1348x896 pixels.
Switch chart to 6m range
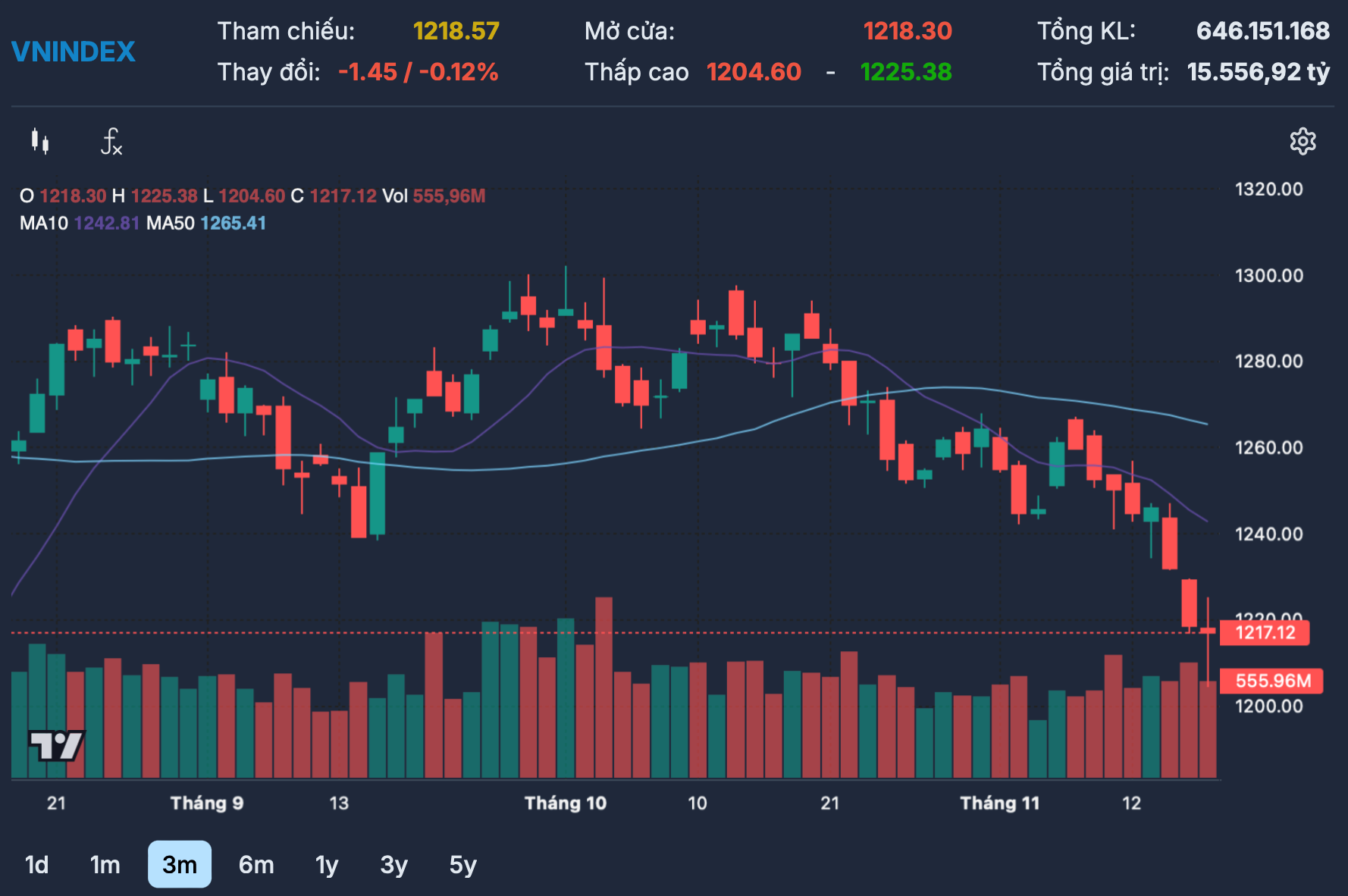pyautogui.click(x=256, y=864)
